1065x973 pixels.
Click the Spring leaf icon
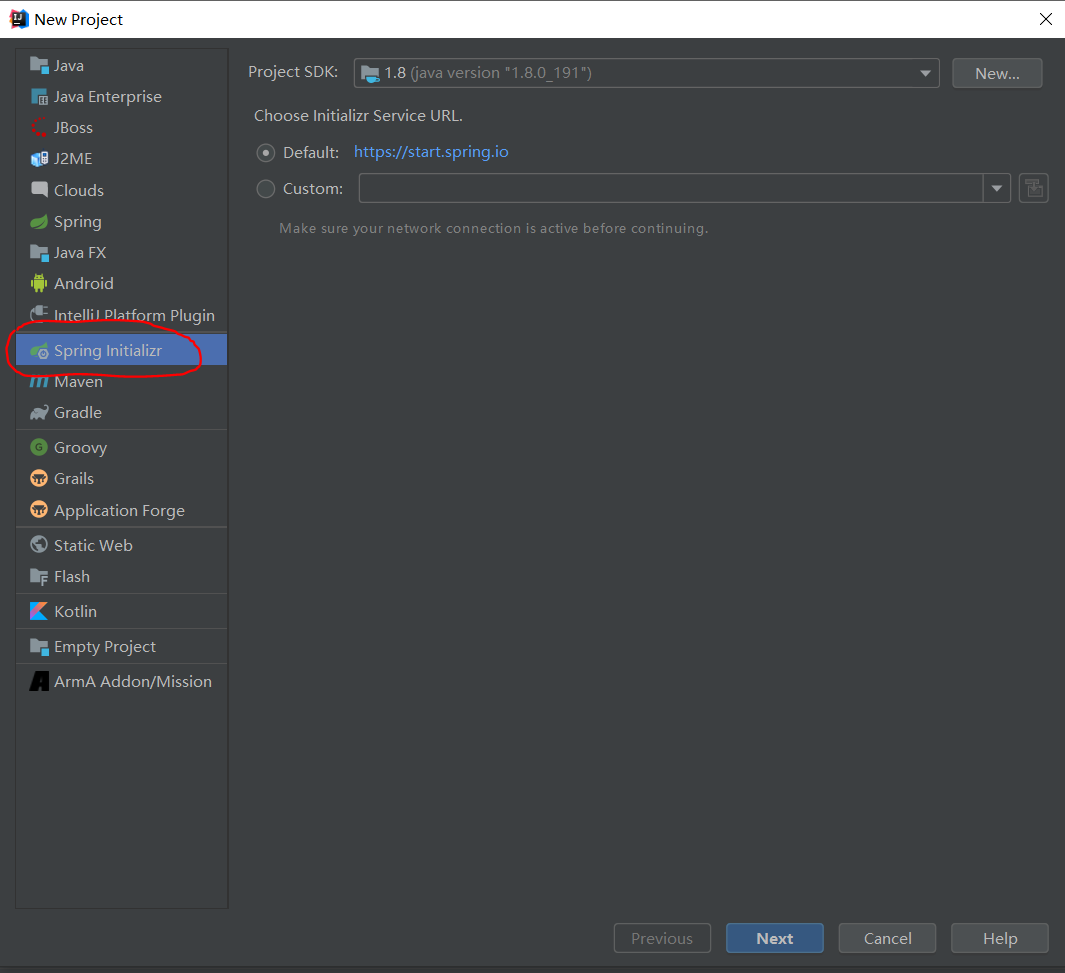(39, 221)
